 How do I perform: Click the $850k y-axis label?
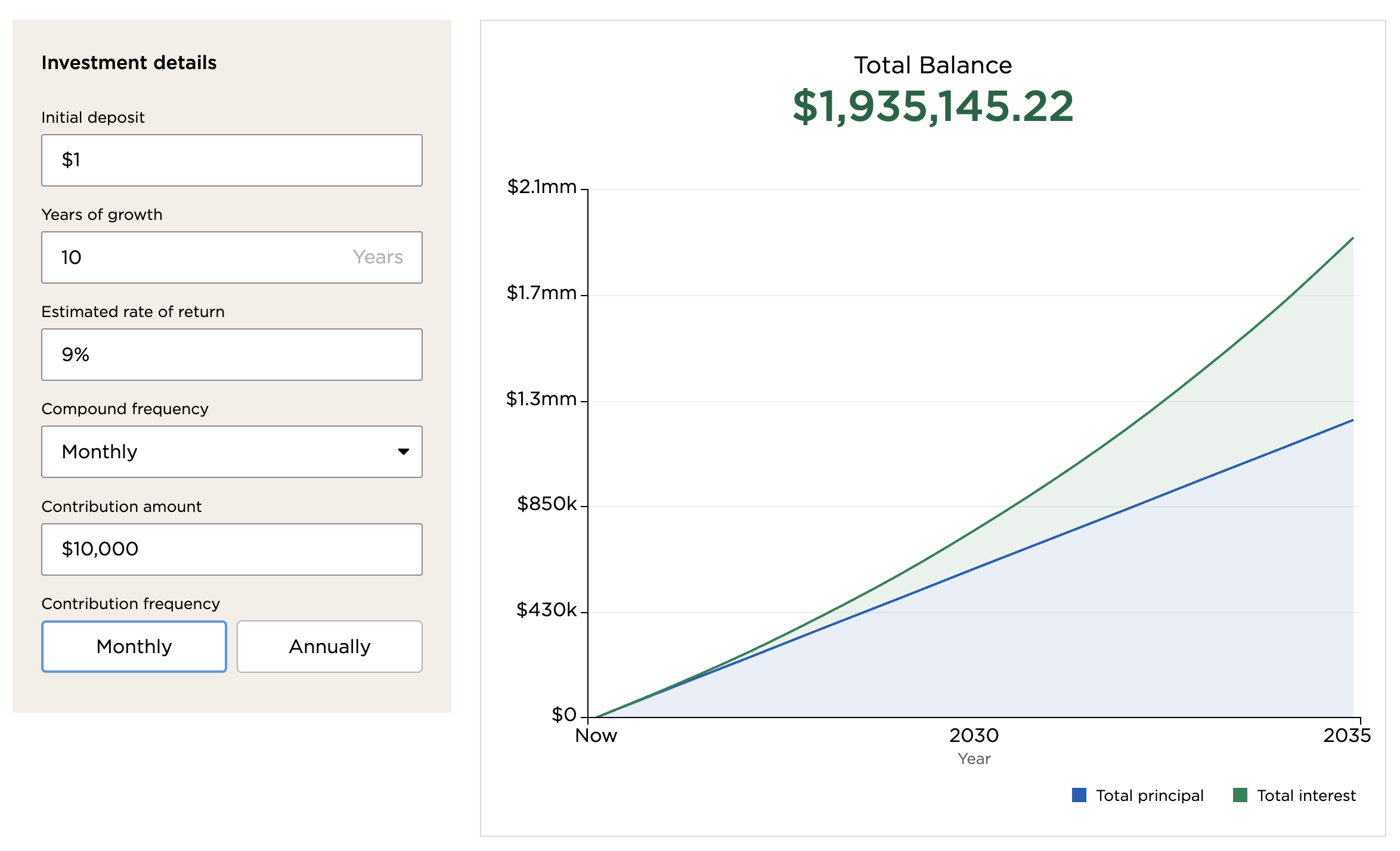click(x=546, y=504)
